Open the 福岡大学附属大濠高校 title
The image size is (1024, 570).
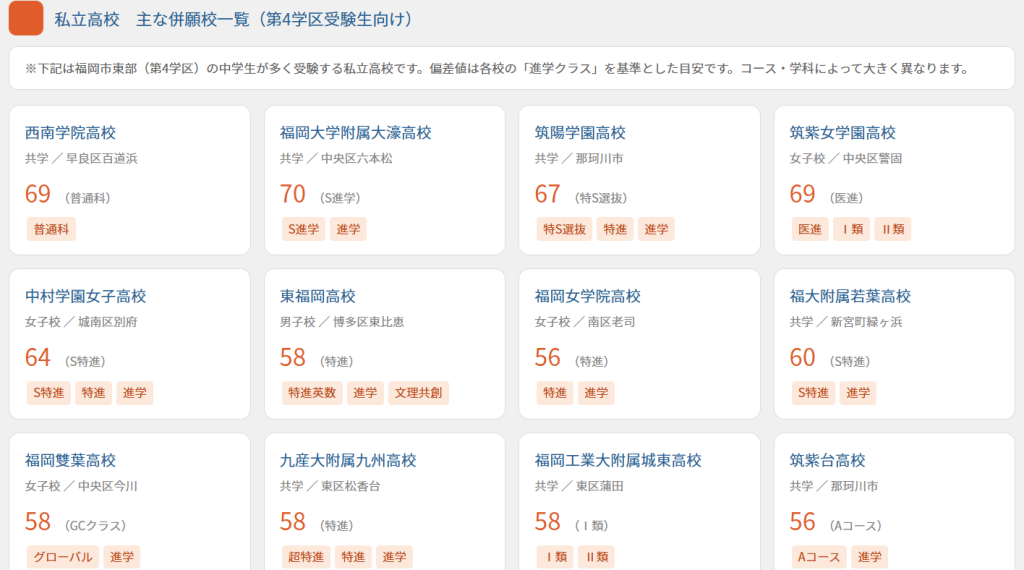356,133
